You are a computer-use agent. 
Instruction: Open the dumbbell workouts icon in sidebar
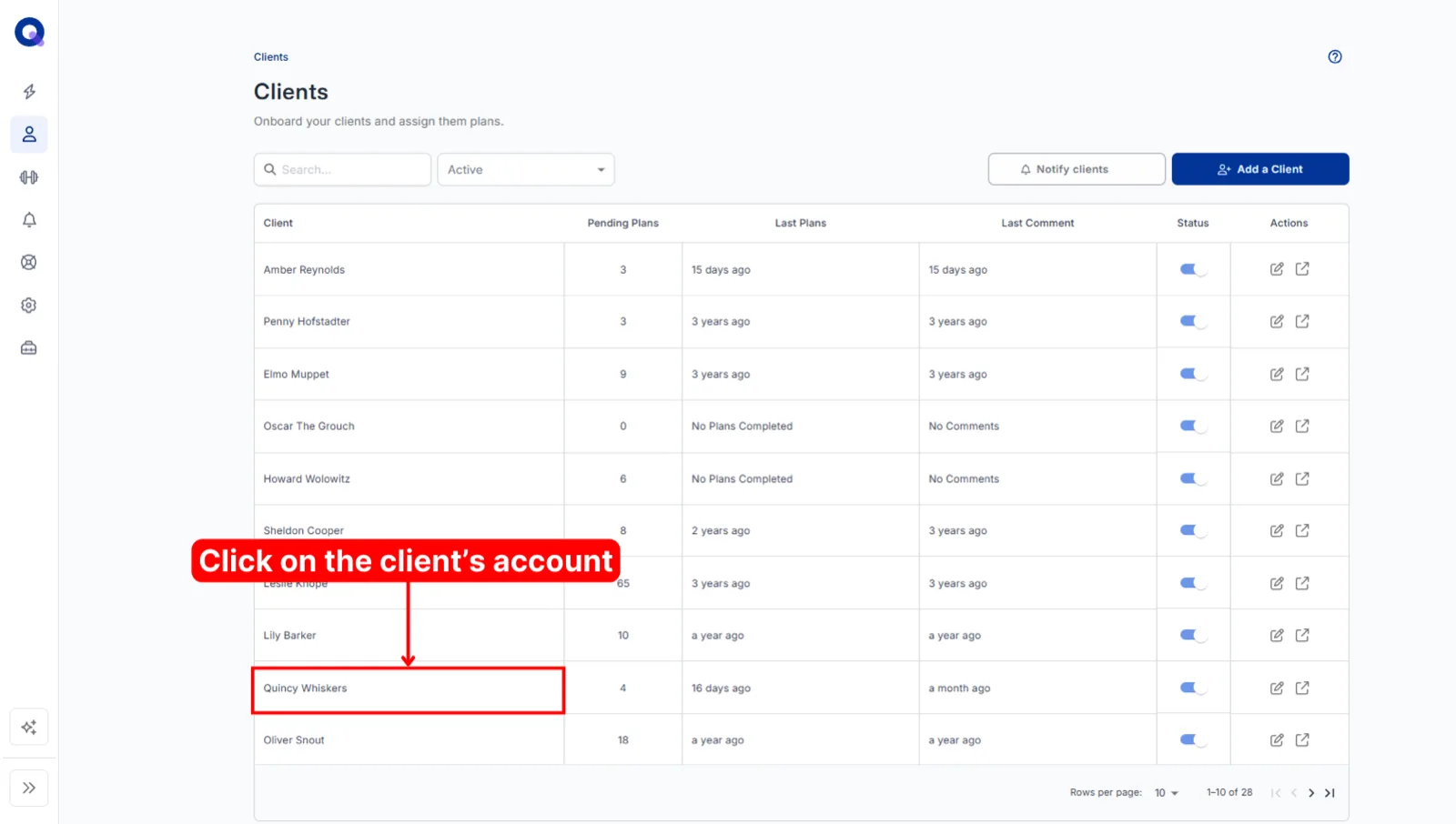[x=29, y=177]
